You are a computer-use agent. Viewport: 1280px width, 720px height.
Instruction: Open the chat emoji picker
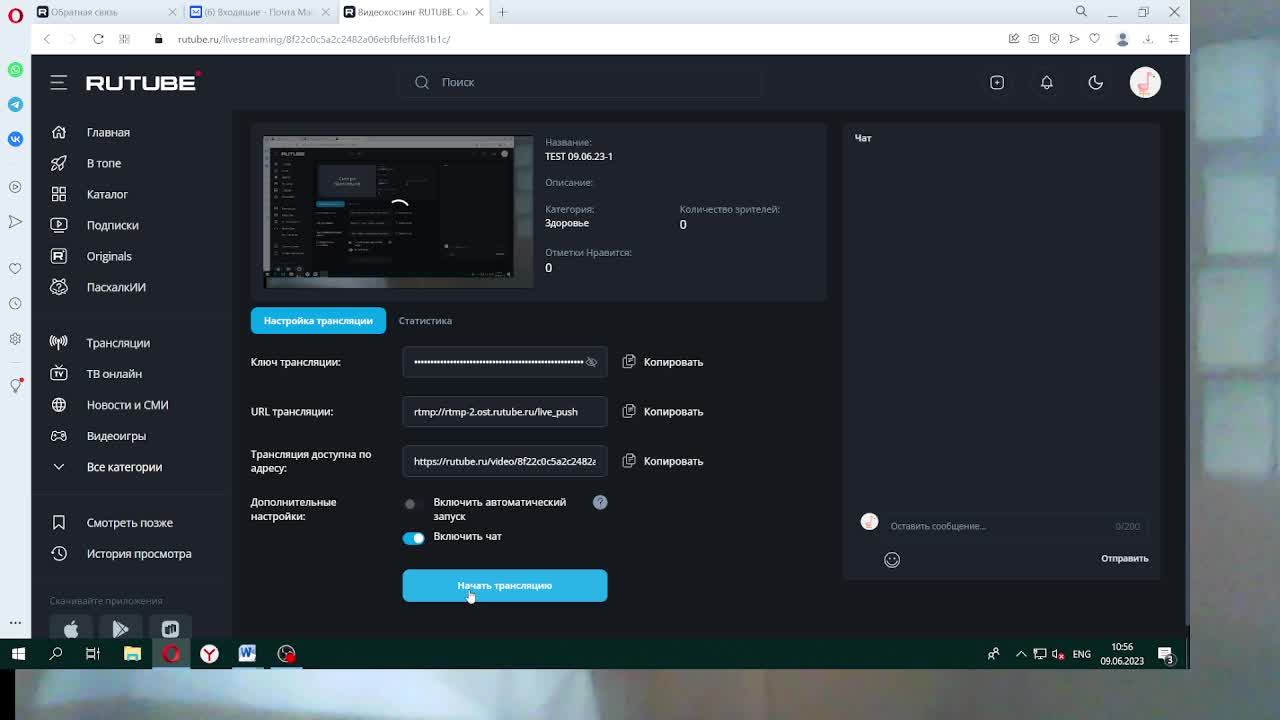click(892, 560)
